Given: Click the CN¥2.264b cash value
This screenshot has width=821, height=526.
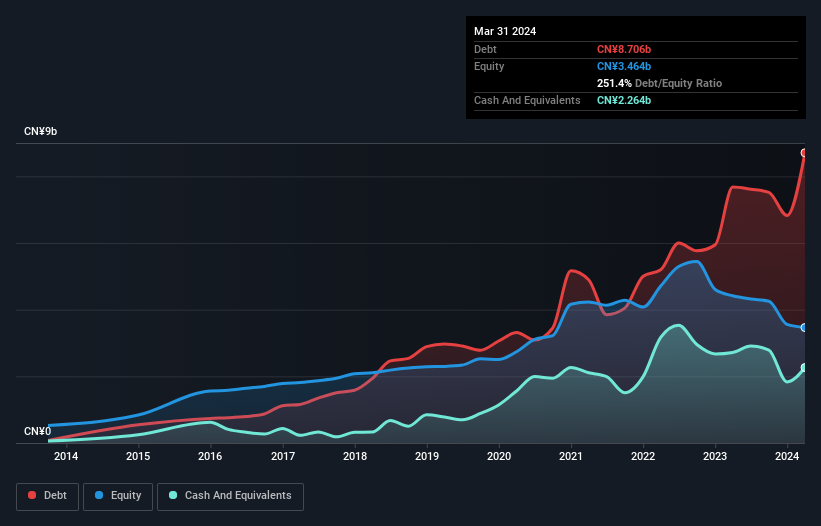Looking at the screenshot, I should (x=624, y=100).
